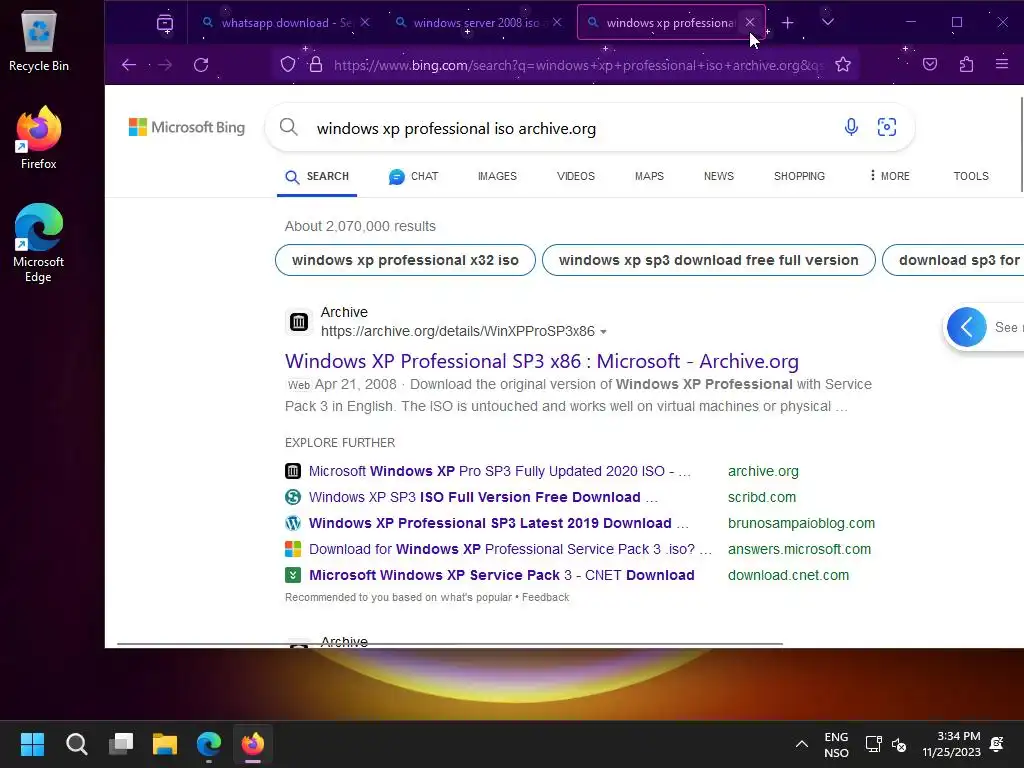
Task: Open Task View on taskbar
Action: [x=121, y=744]
